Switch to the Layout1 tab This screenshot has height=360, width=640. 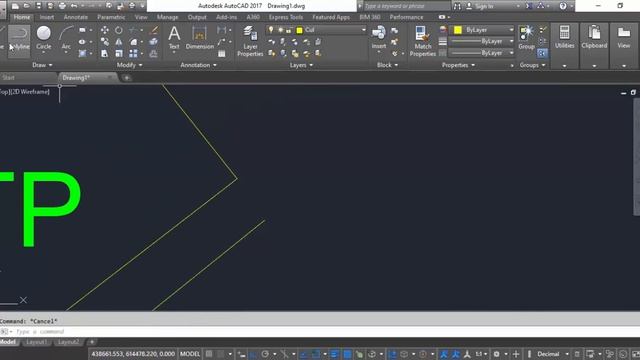pyautogui.click(x=36, y=342)
